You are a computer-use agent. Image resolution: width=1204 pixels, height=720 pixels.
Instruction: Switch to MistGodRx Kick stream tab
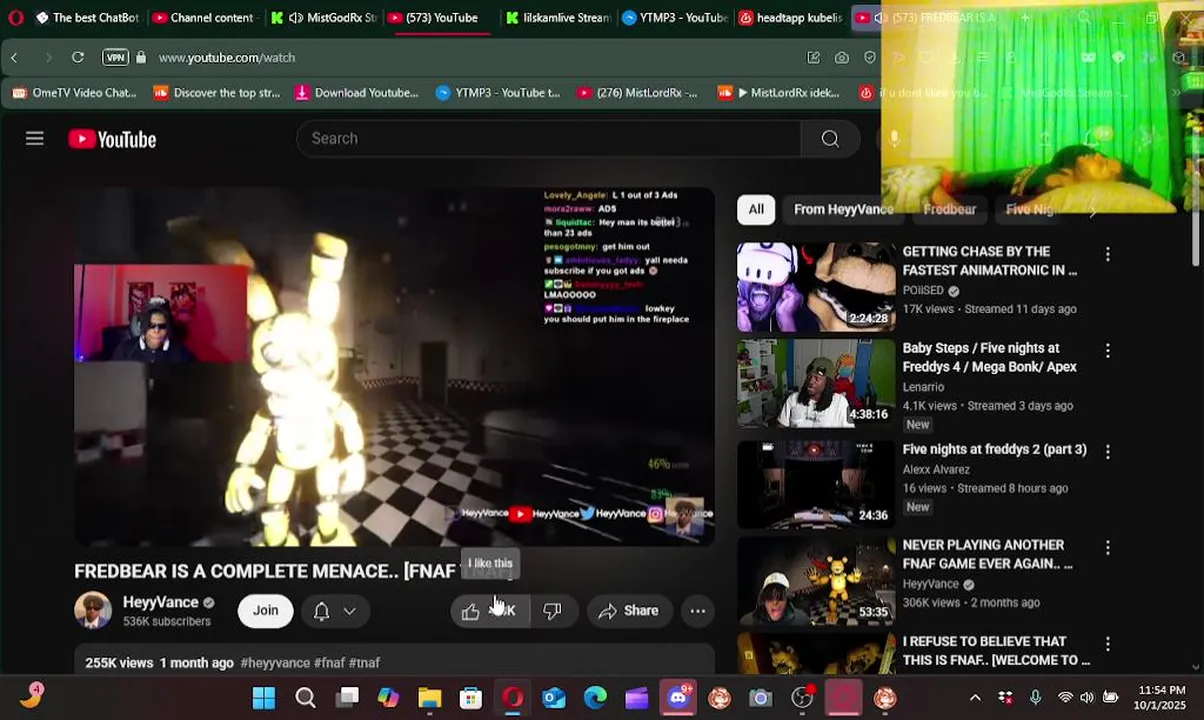[325, 18]
